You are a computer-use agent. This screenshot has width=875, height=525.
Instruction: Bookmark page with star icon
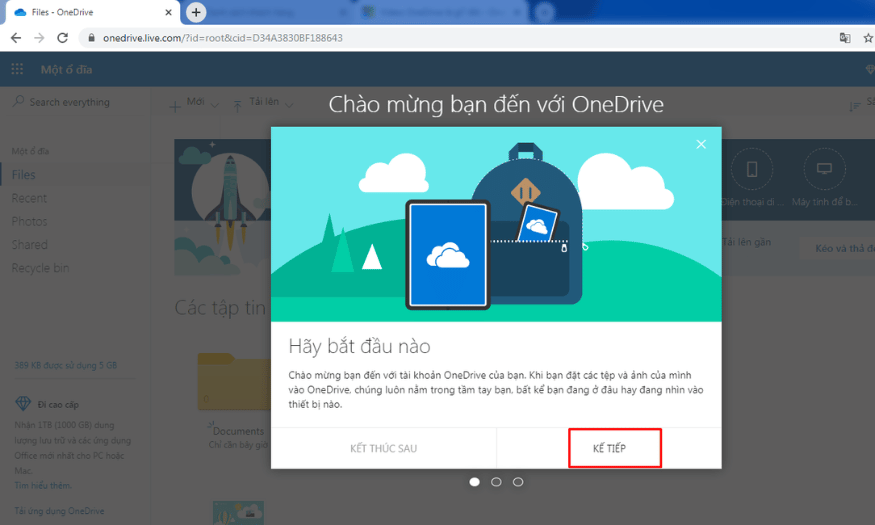click(868, 38)
